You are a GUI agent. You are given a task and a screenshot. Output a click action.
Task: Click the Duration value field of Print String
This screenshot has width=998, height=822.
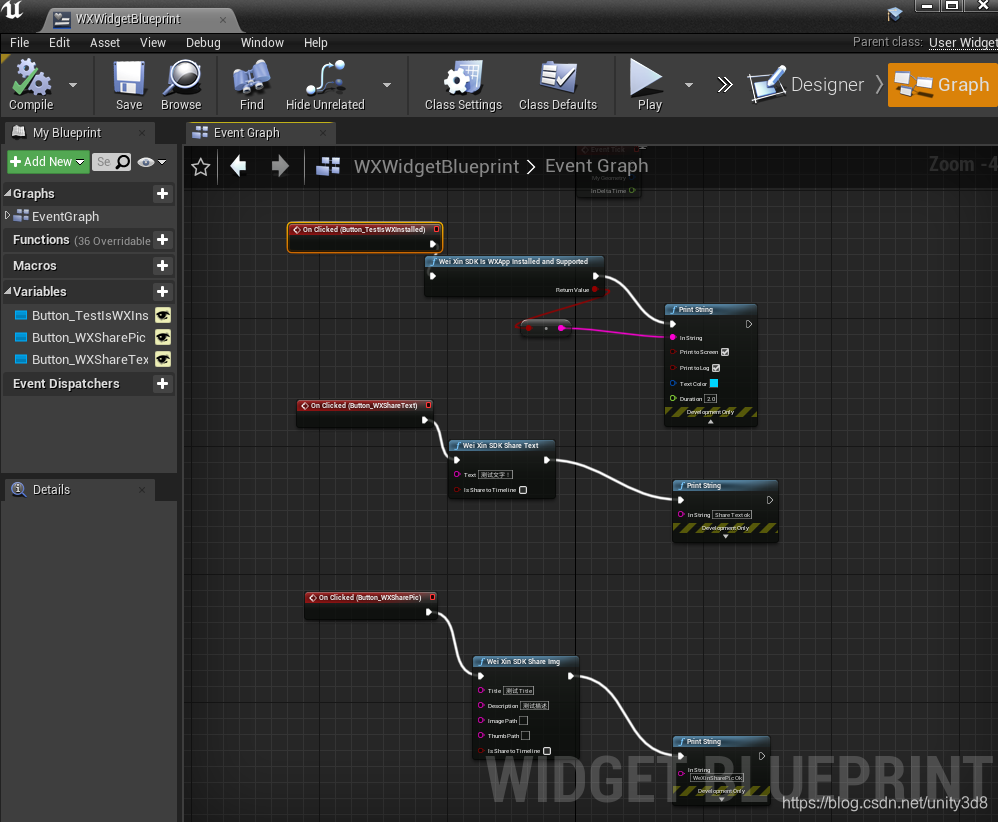pos(711,399)
